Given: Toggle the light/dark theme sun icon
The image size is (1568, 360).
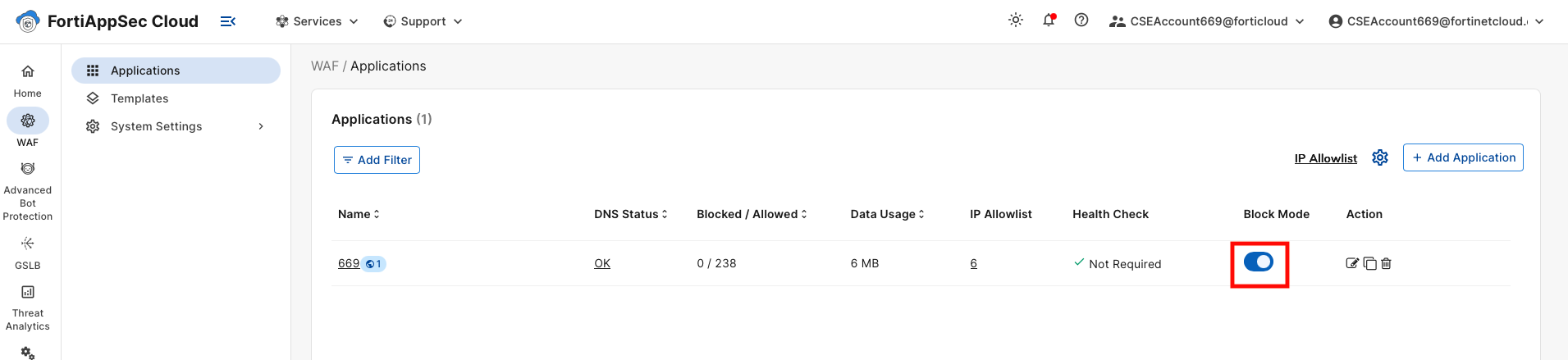Looking at the screenshot, I should pos(1016,21).
